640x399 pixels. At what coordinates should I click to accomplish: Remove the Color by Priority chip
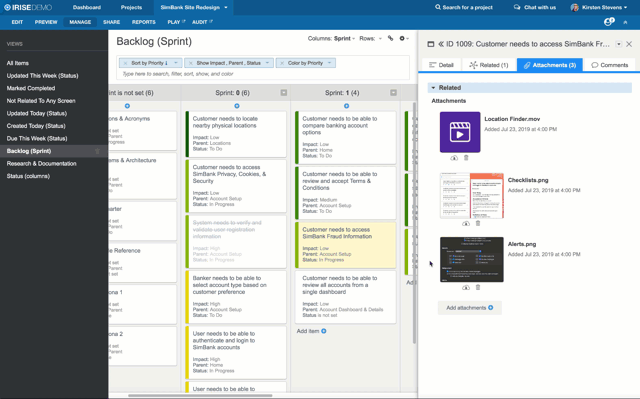[282, 63]
